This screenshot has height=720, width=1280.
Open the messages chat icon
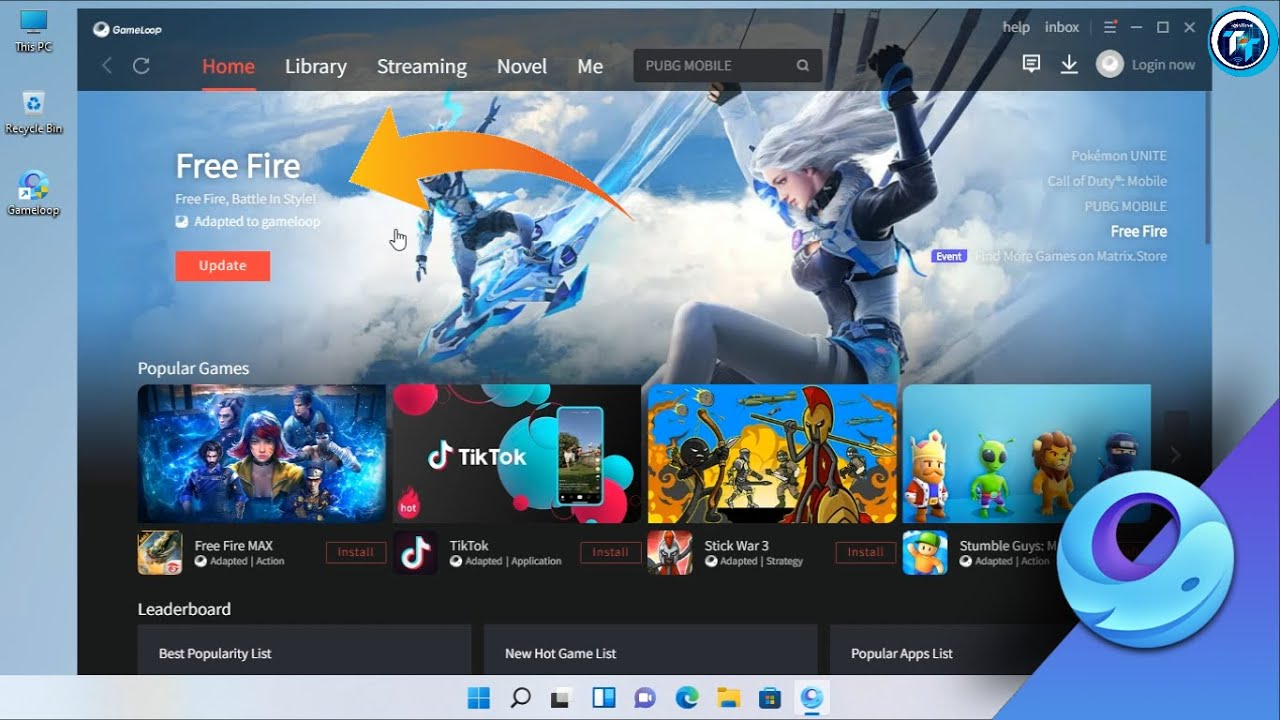pos(1031,64)
